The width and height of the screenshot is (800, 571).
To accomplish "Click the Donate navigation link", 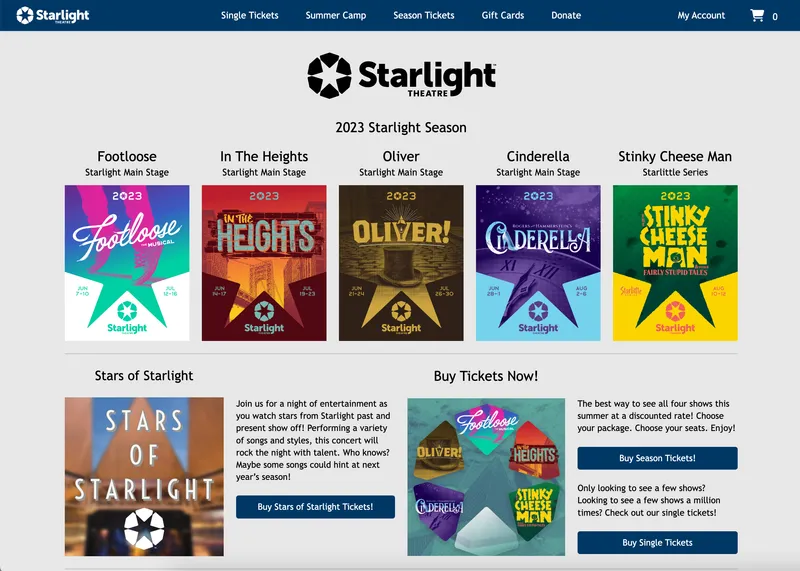I will coord(566,15).
